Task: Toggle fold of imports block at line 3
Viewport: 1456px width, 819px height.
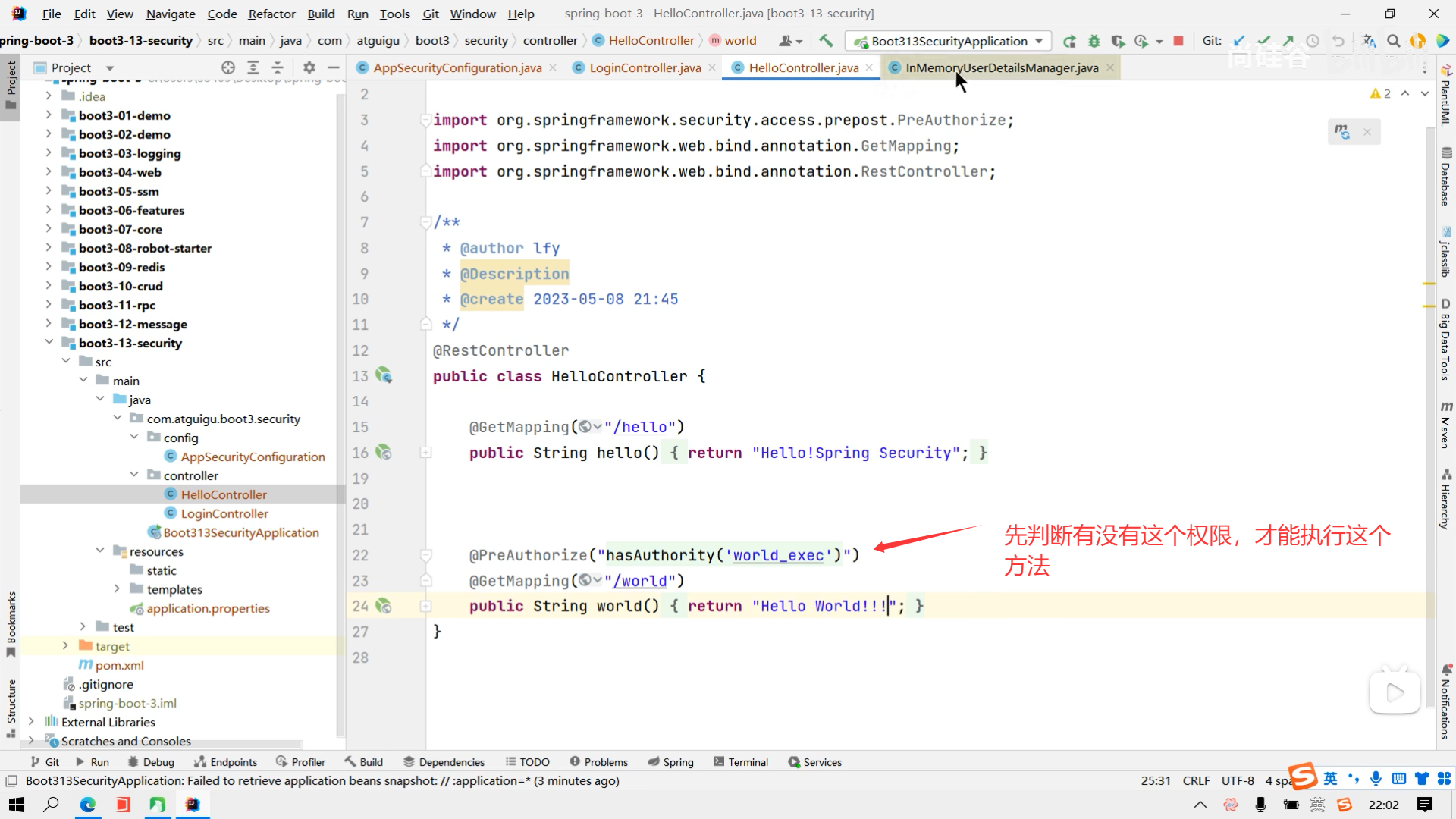Action: 425,120
